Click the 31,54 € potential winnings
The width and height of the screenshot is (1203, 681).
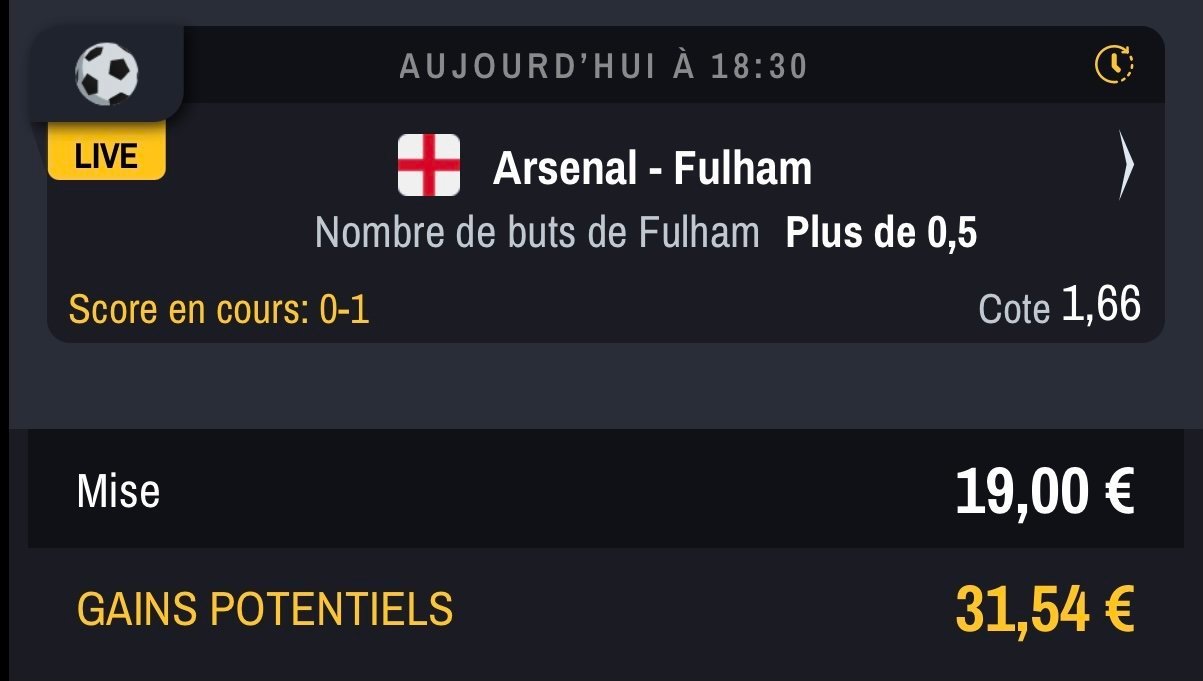point(1044,609)
